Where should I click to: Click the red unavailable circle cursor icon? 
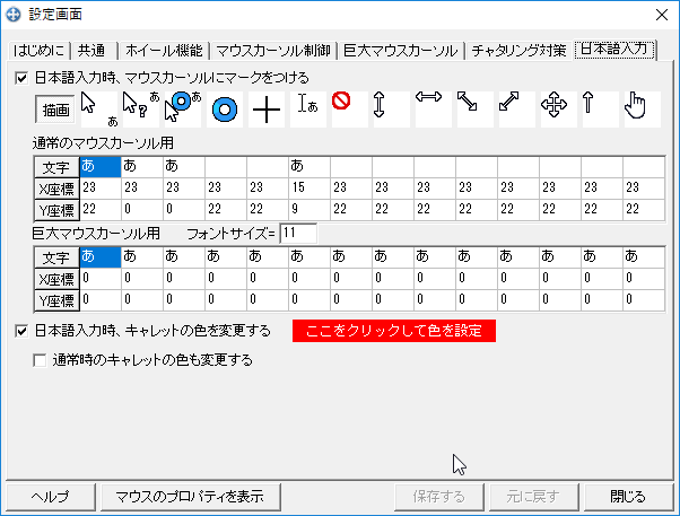click(350, 109)
